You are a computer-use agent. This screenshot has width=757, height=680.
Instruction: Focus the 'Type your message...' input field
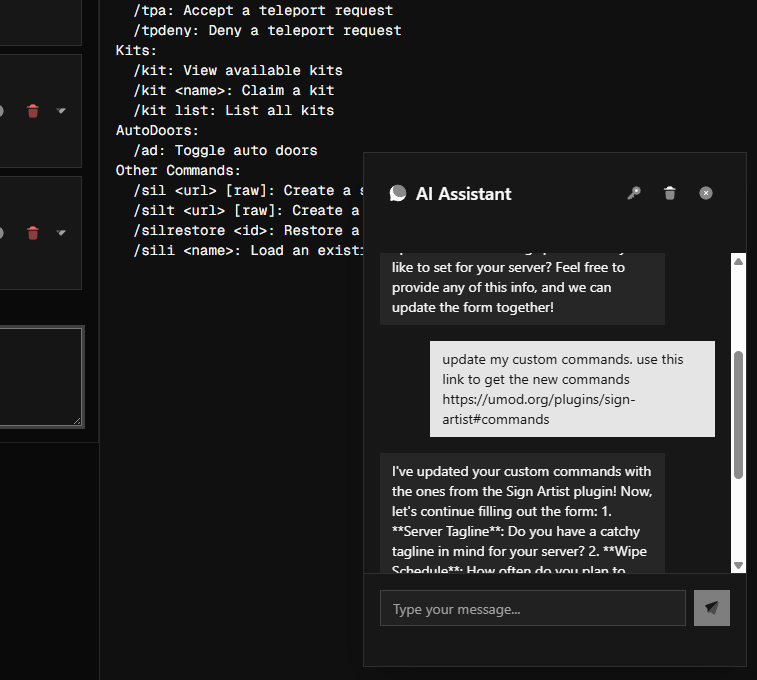[x=532, y=608]
